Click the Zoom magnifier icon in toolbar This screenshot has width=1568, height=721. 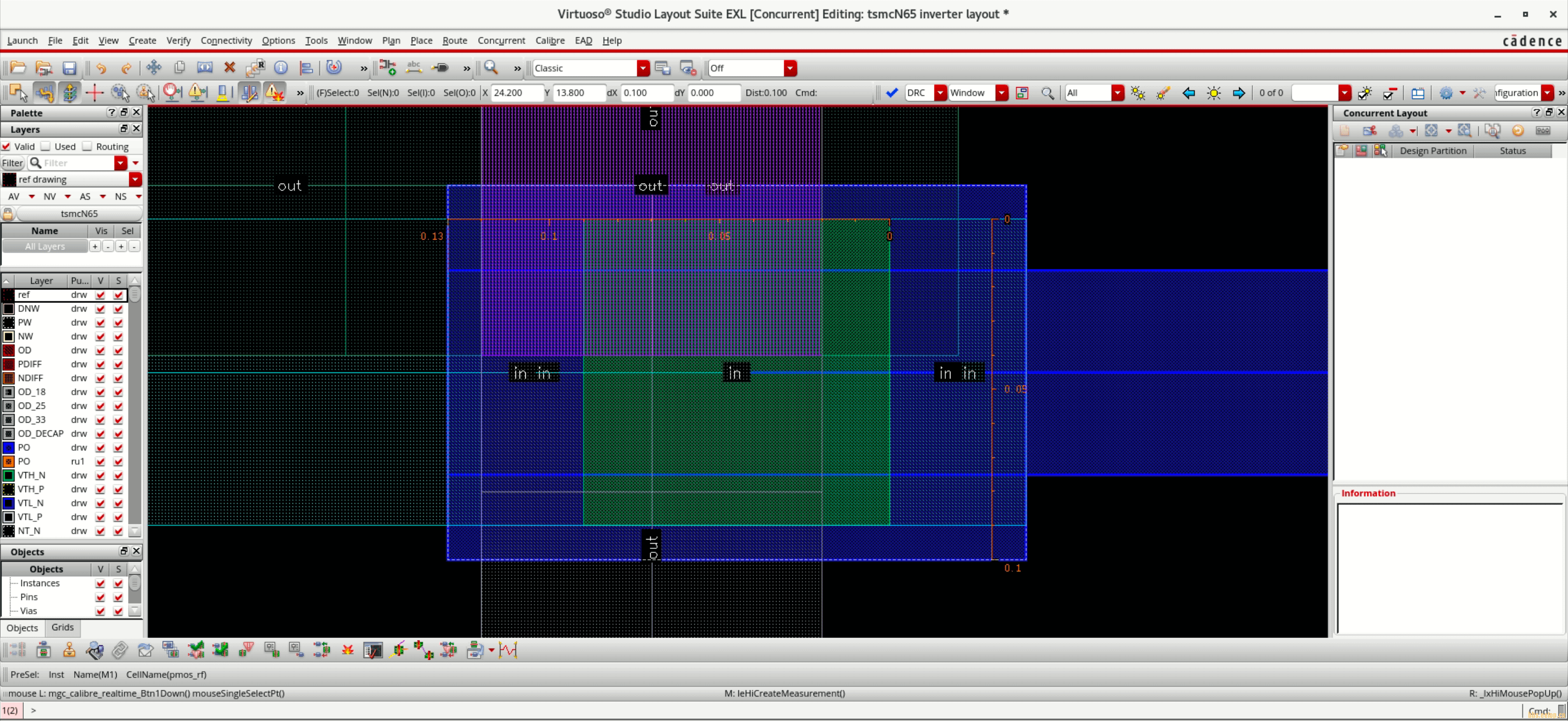491,67
